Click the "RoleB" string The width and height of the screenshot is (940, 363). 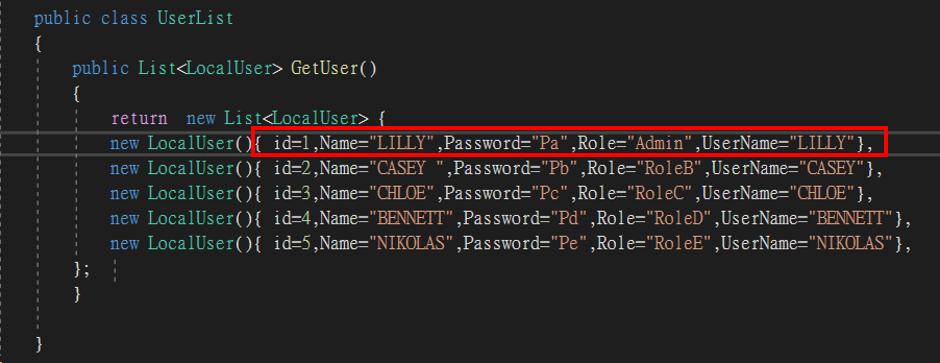tap(669, 168)
